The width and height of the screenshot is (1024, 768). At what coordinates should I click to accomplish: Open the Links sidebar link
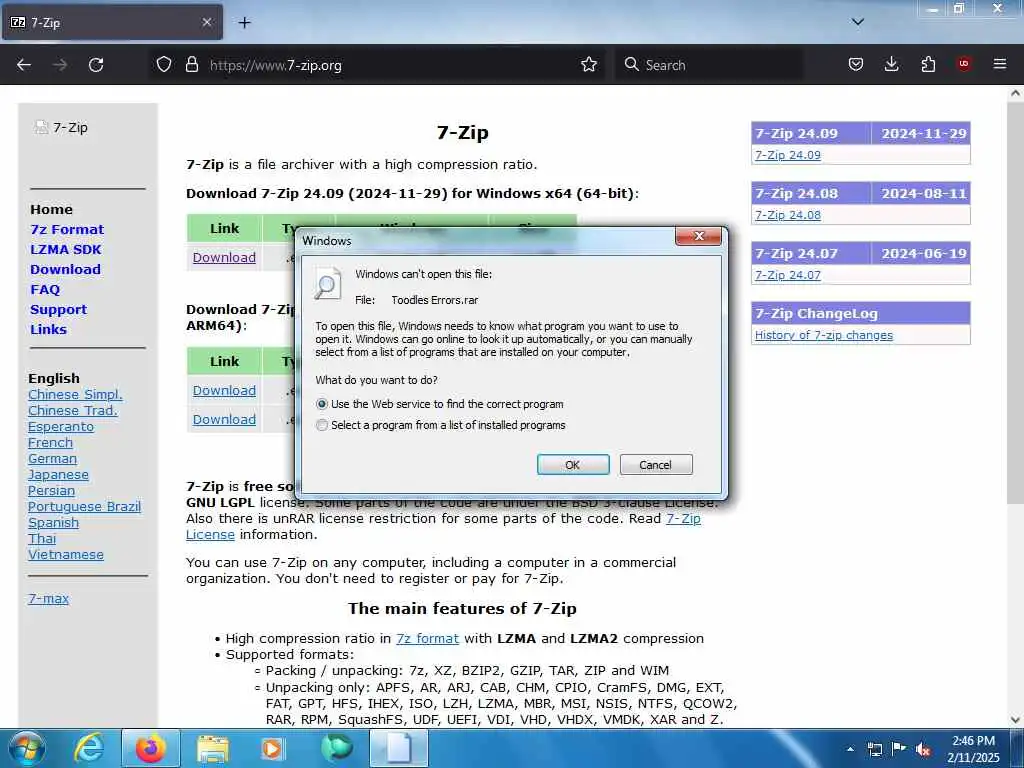(x=48, y=329)
